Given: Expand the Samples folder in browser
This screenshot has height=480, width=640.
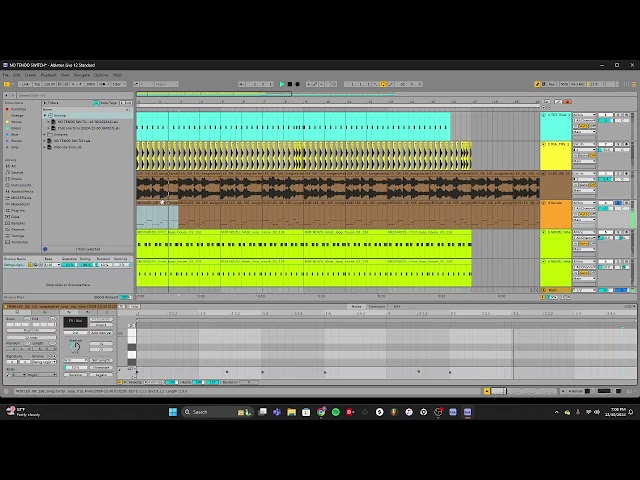Looking at the screenshot, I should coord(45,134).
